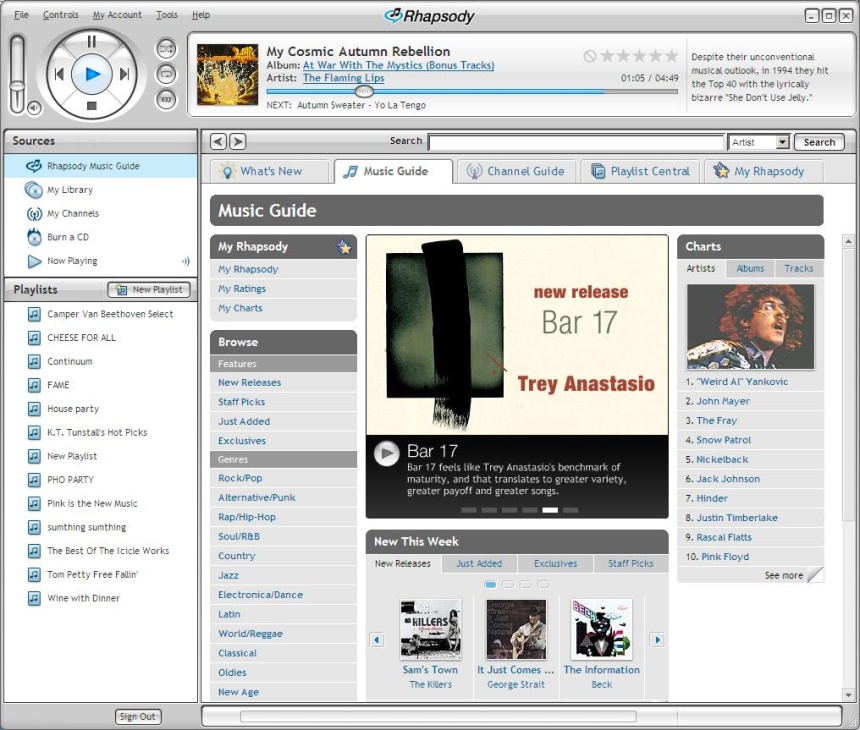Switch to the What's New tab
860x730 pixels.
pos(270,171)
